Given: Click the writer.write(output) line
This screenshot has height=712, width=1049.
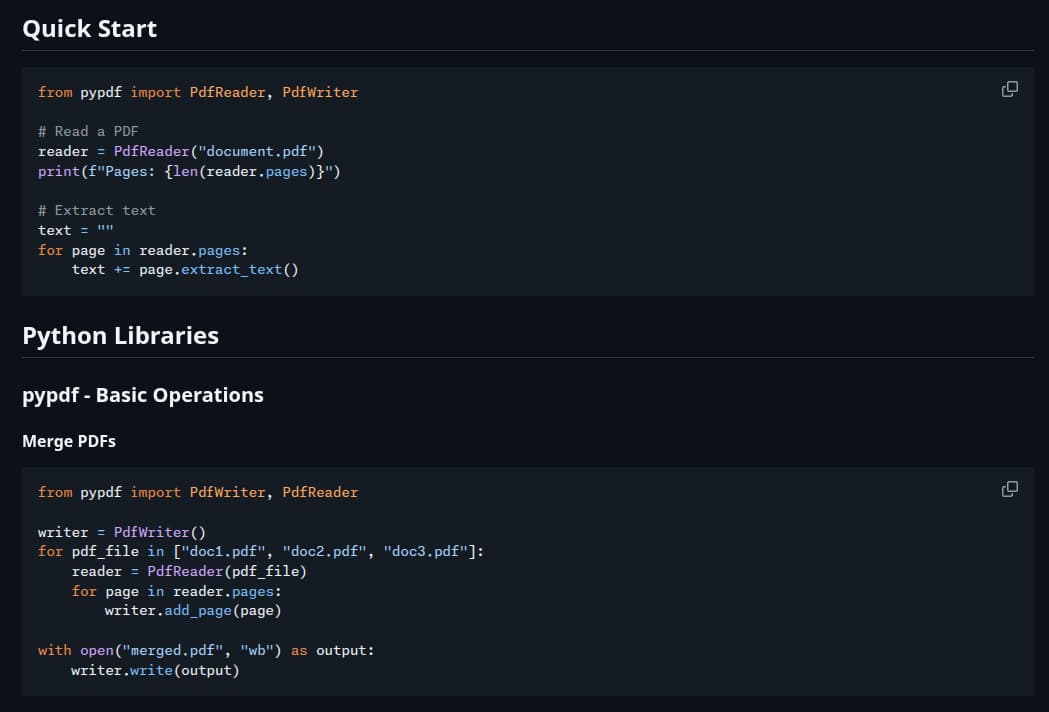Looking at the screenshot, I should pos(155,670).
